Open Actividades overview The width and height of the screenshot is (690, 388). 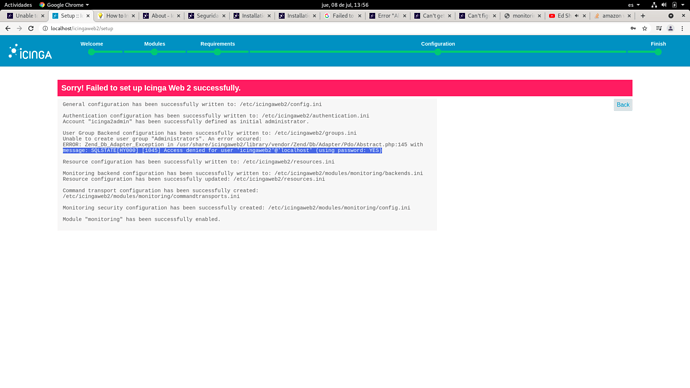18,5
